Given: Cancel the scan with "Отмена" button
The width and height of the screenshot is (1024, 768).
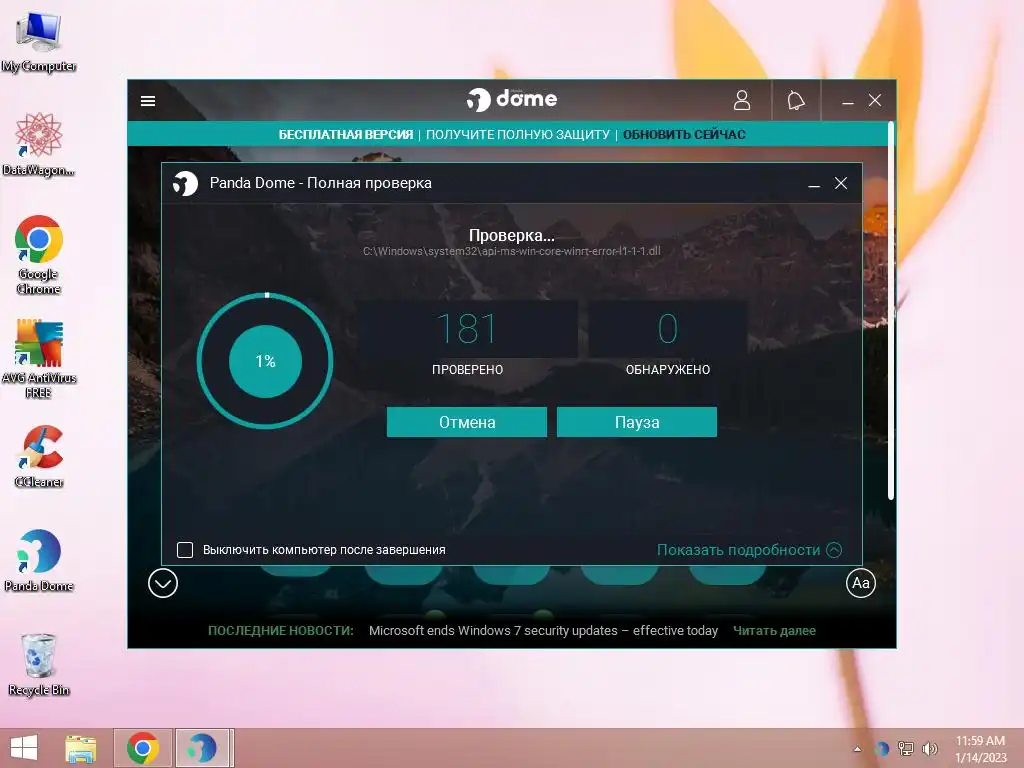Looking at the screenshot, I should click(467, 422).
